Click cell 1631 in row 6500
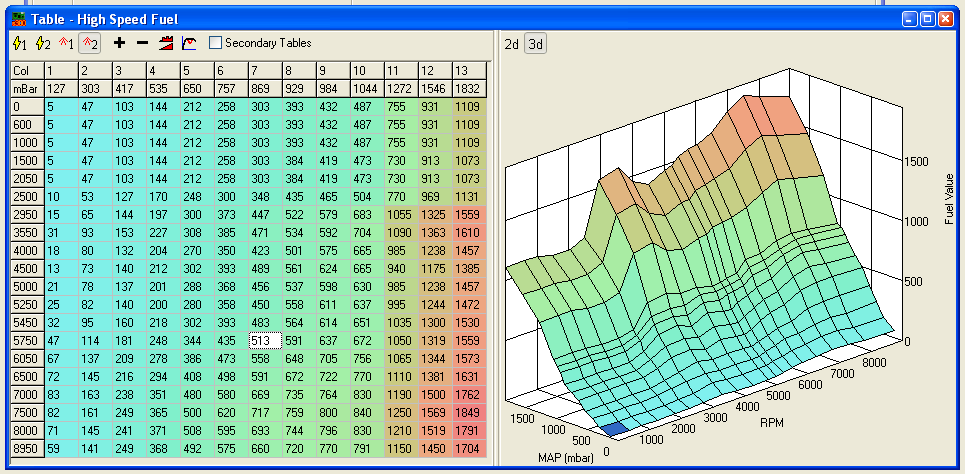The width and height of the screenshot is (965, 474). (470, 377)
